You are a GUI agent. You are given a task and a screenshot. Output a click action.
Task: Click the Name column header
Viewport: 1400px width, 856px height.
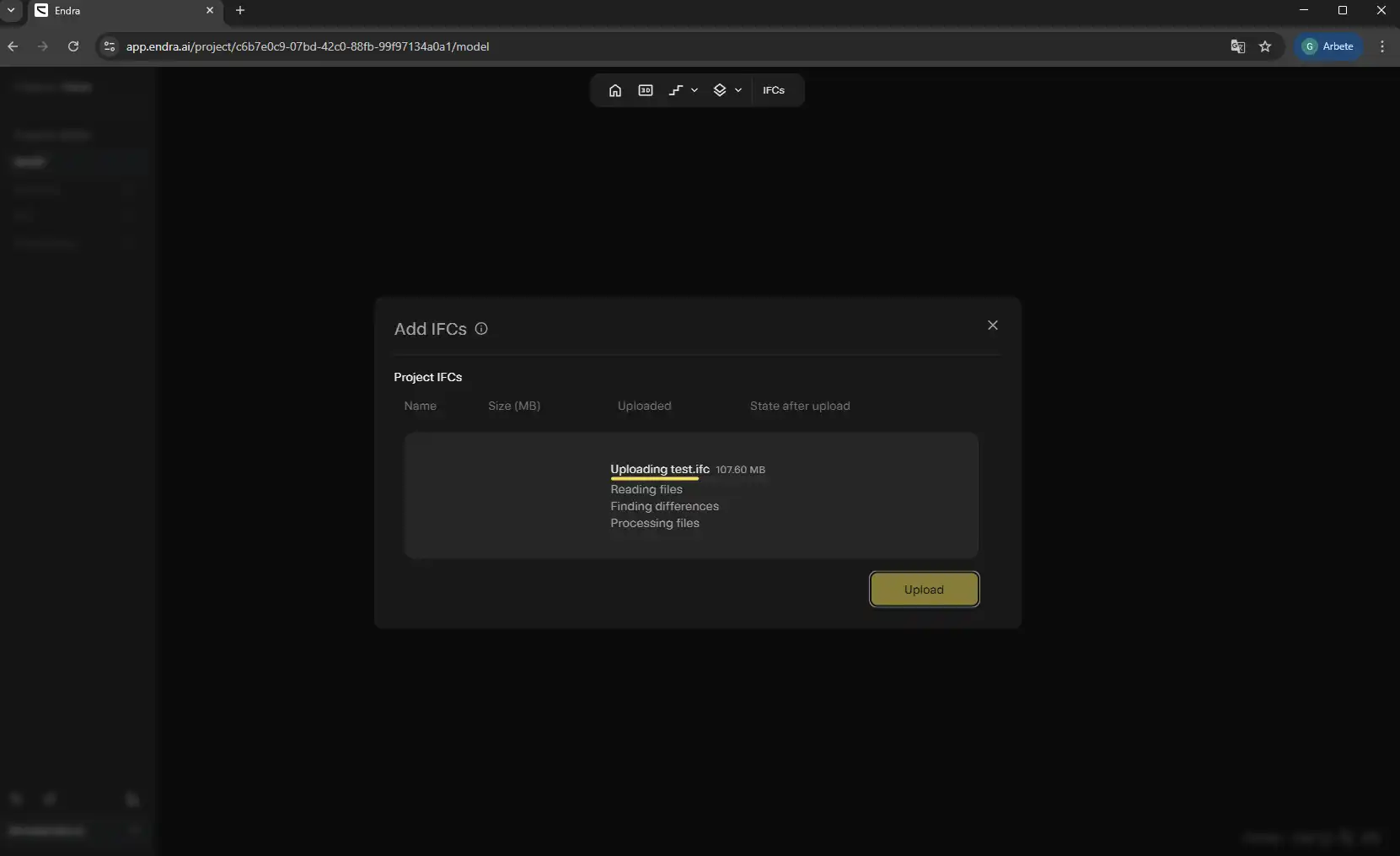420,406
